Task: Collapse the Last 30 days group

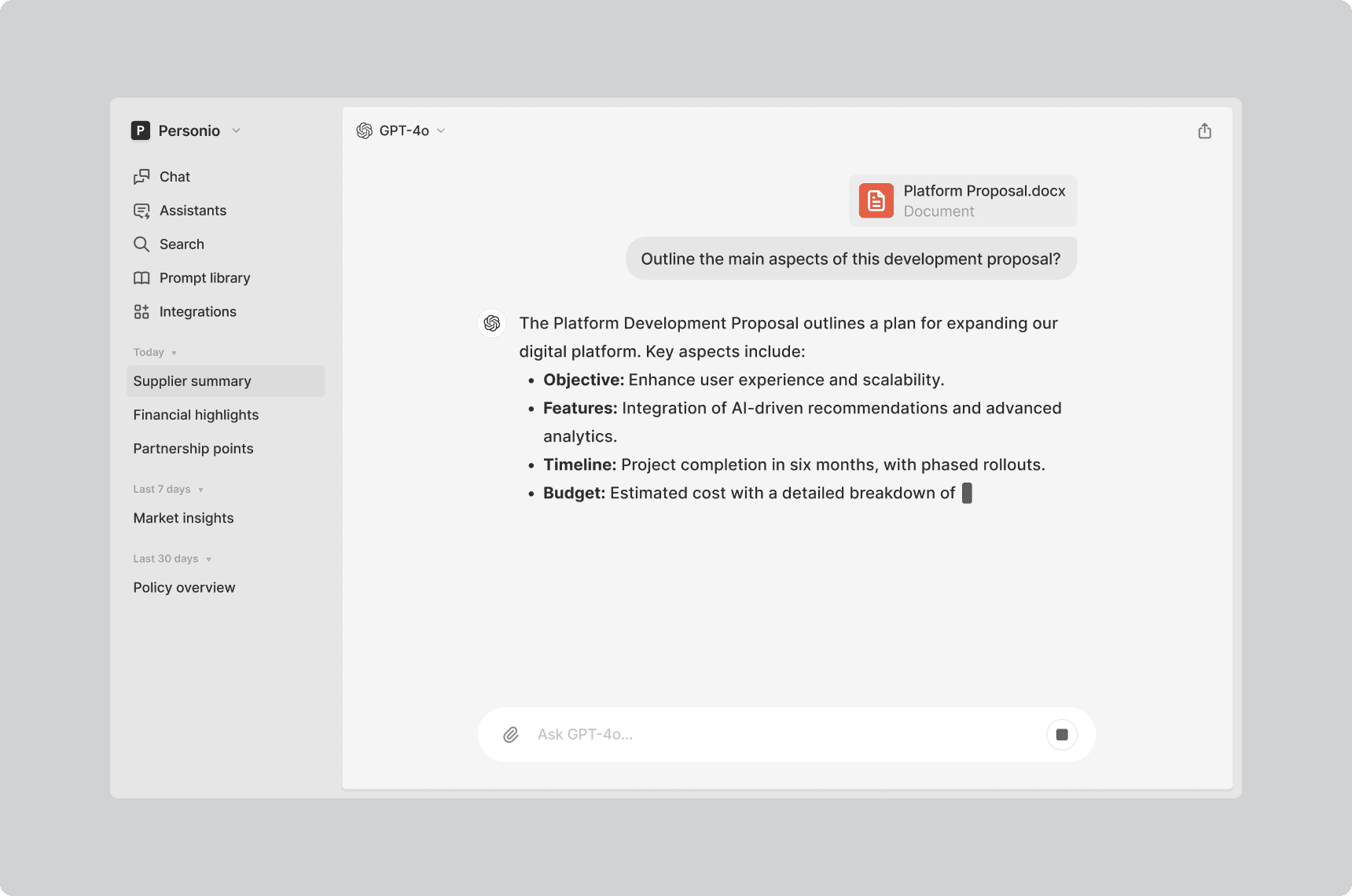Action: click(x=208, y=560)
